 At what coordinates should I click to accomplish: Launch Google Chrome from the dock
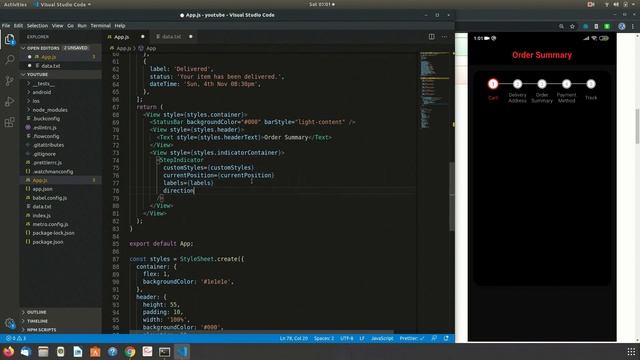click(x=130, y=351)
